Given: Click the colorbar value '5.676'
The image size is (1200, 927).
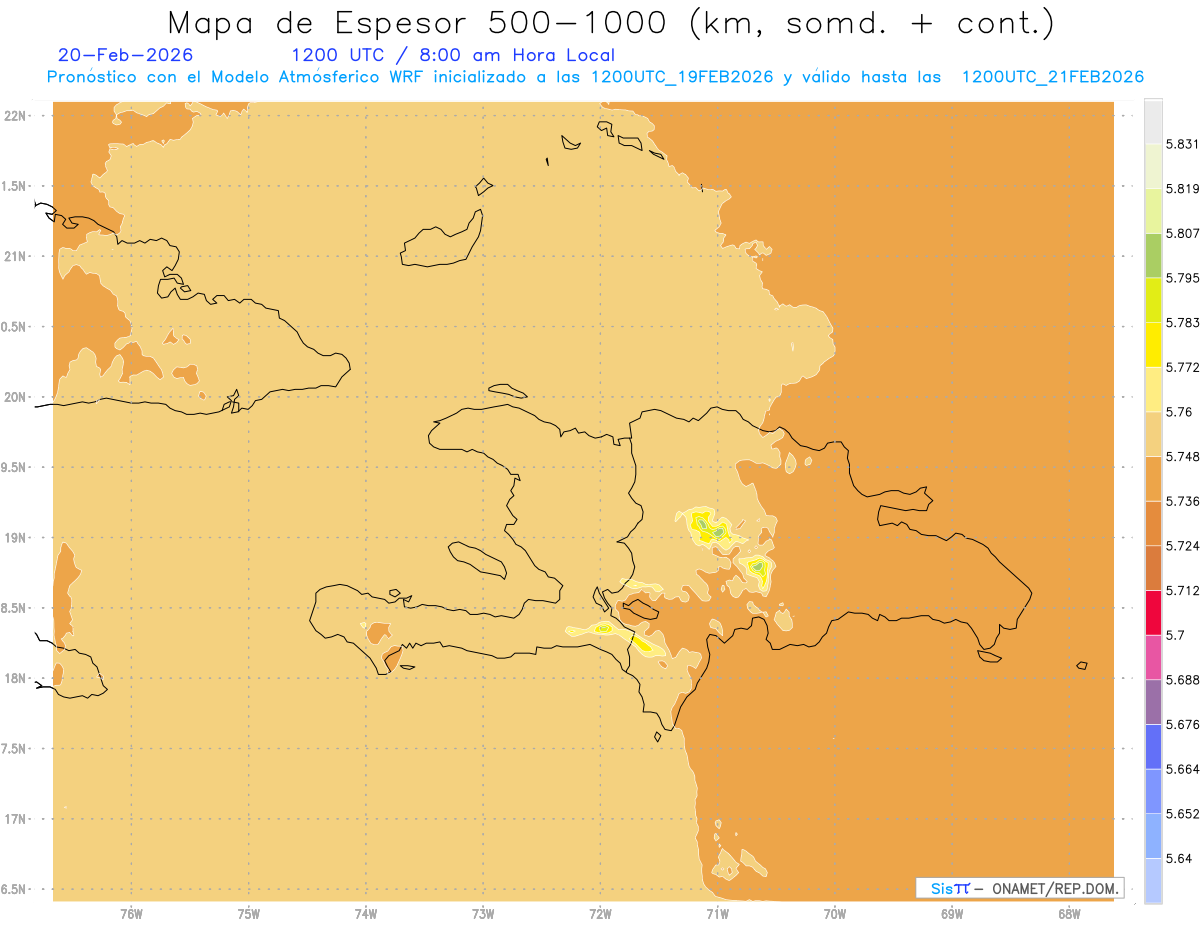Looking at the screenshot, I should tap(1183, 724).
